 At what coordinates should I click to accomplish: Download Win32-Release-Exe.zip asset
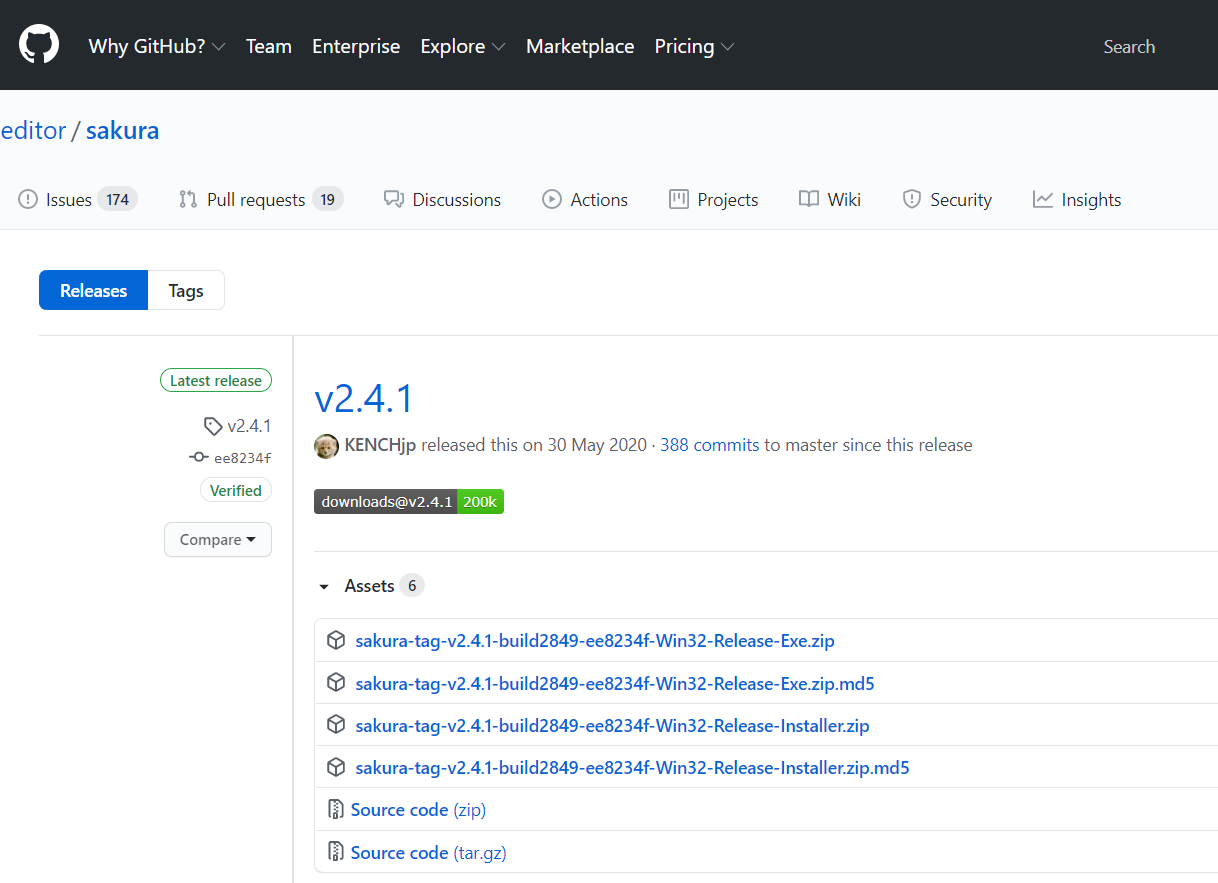[595, 641]
